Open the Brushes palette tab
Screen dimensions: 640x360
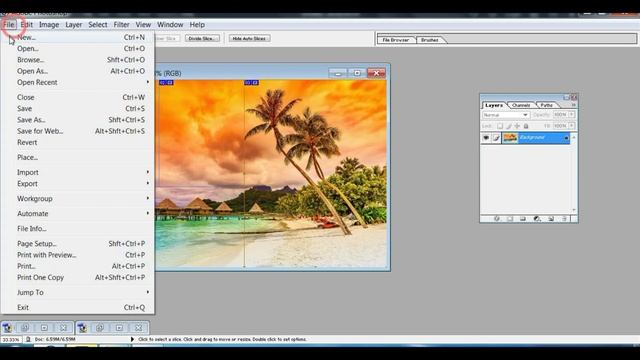(429, 40)
